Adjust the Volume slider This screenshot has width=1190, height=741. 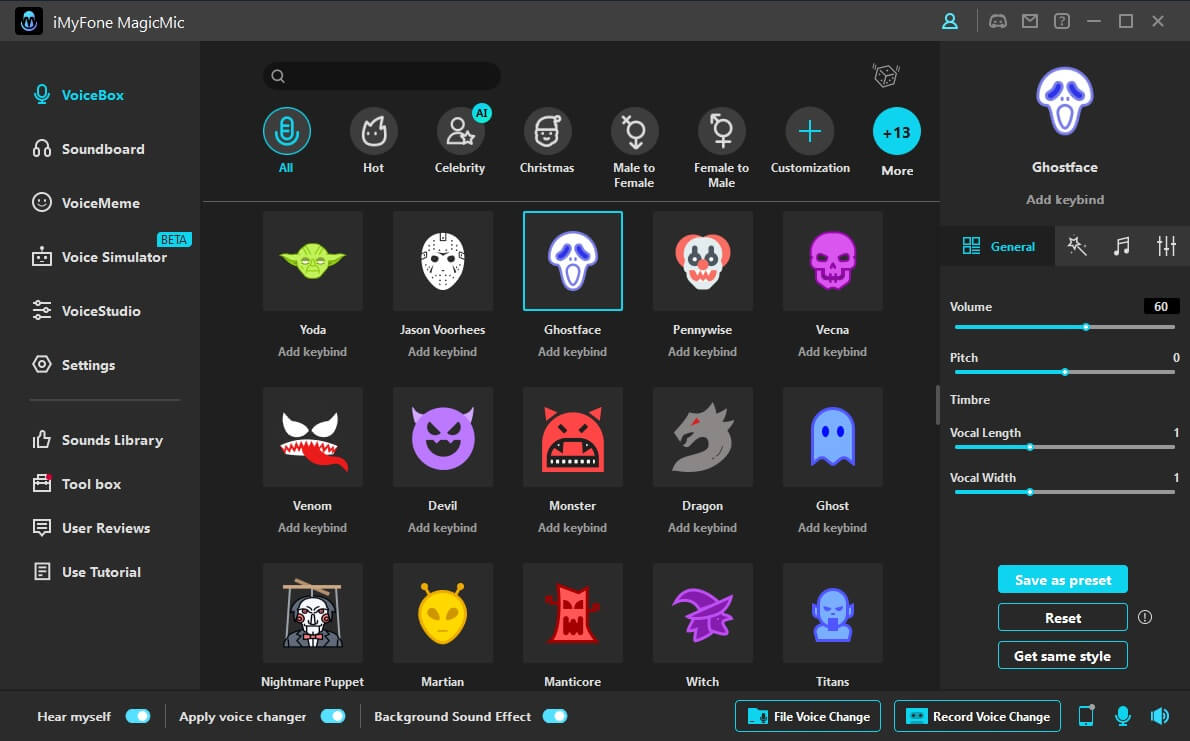[x=1065, y=327]
